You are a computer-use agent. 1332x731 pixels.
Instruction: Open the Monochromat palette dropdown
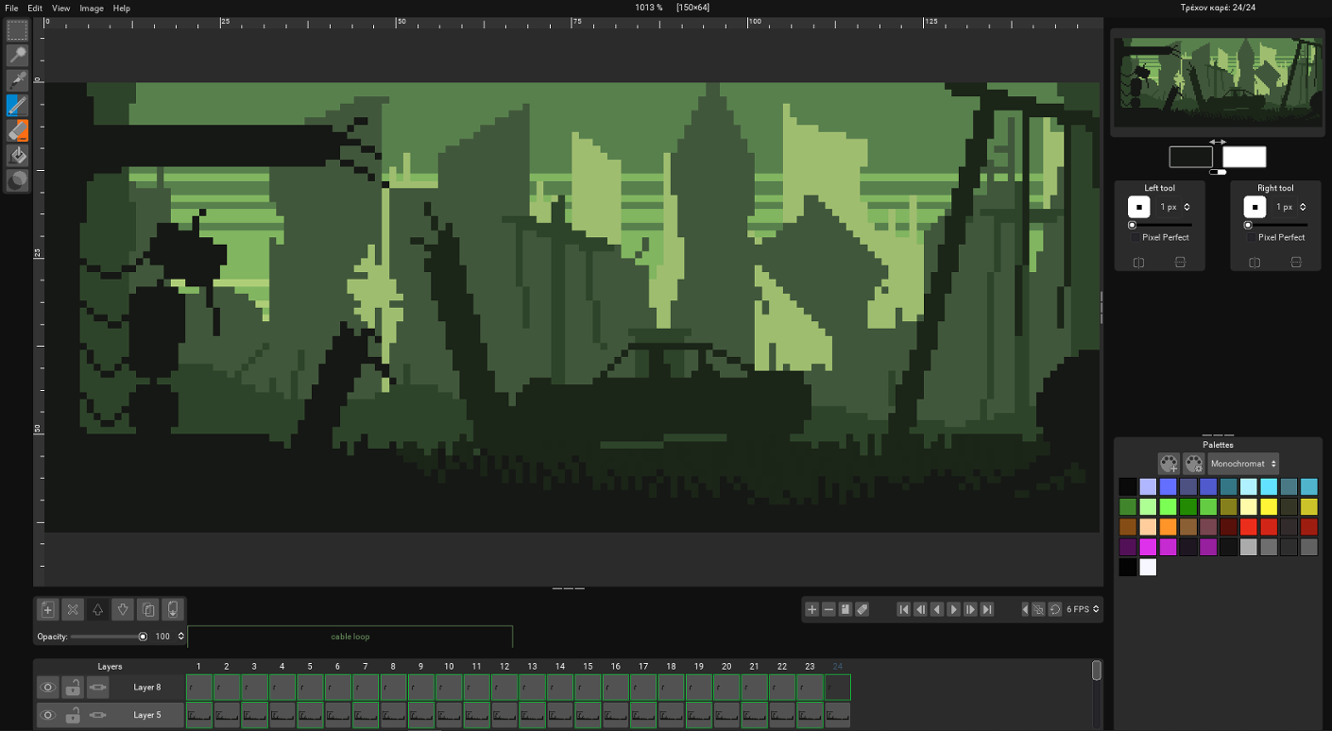[x=1242, y=463]
